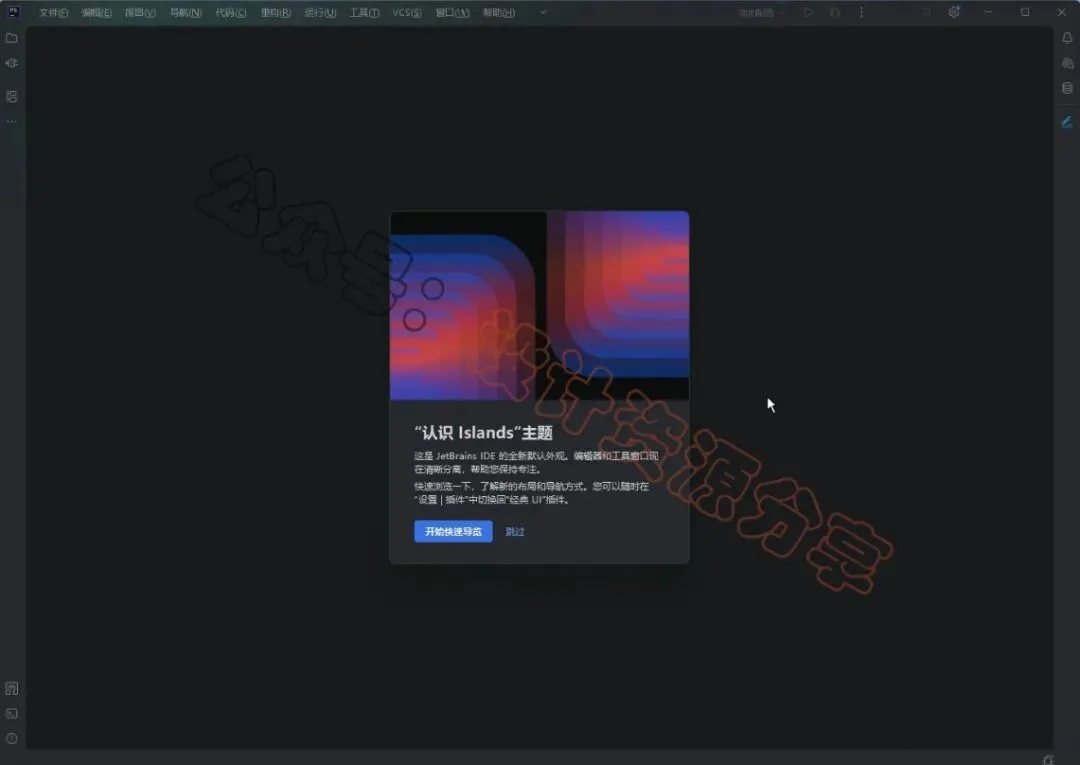Open the Notifications bell icon
Screen dimensions: 1080x765
1067,38
